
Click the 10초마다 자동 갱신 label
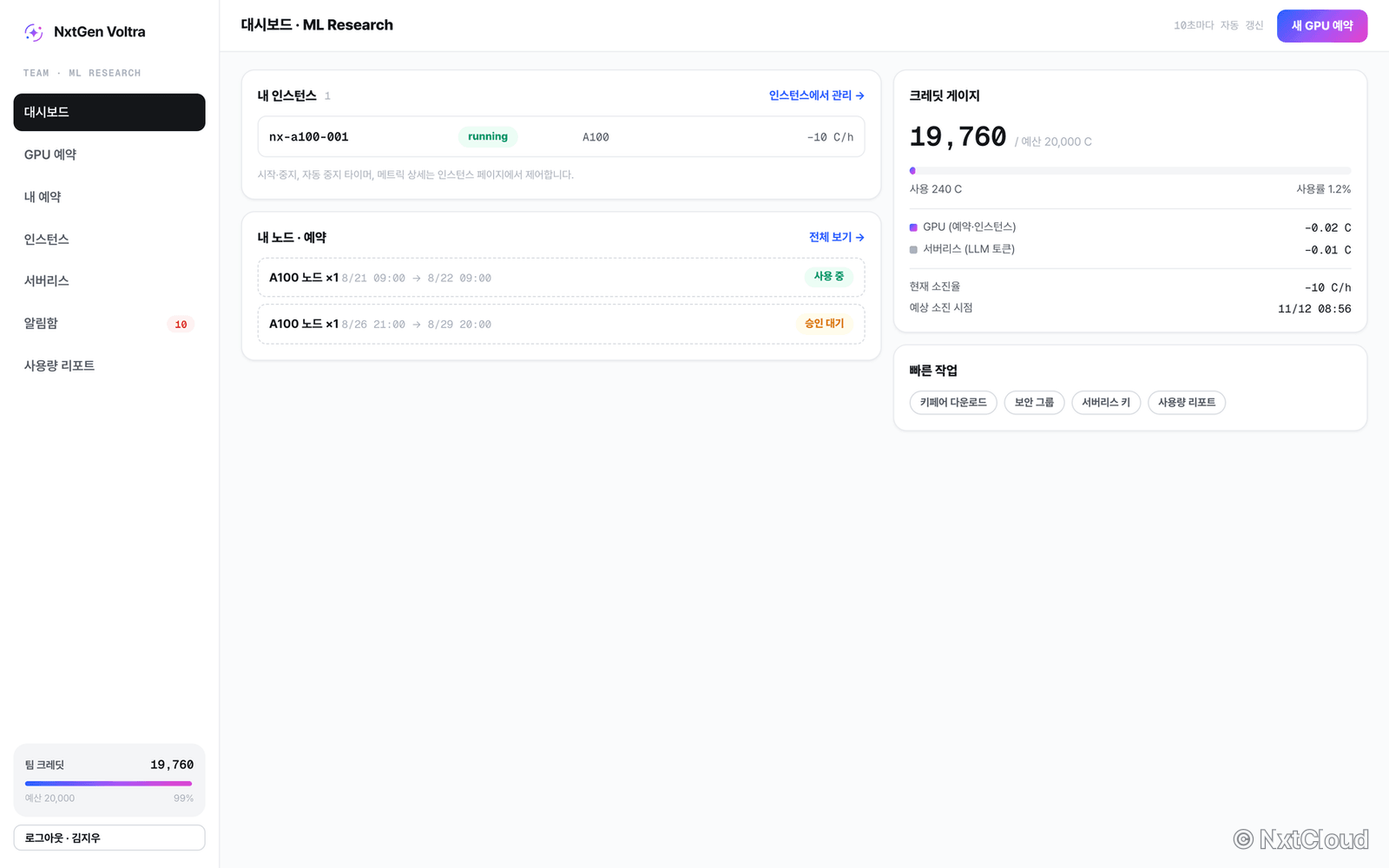[x=1218, y=26]
